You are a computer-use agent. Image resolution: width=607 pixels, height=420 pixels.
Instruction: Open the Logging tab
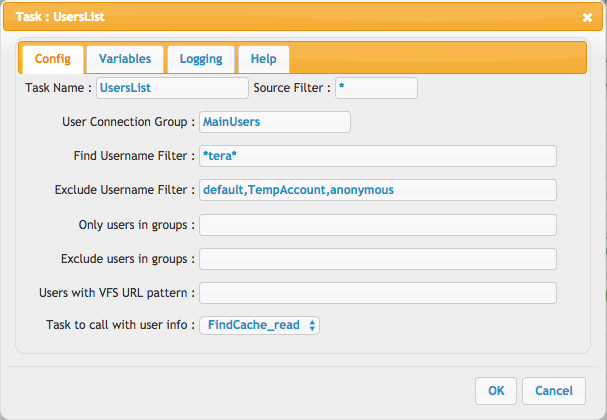click(x=201, y=59)
